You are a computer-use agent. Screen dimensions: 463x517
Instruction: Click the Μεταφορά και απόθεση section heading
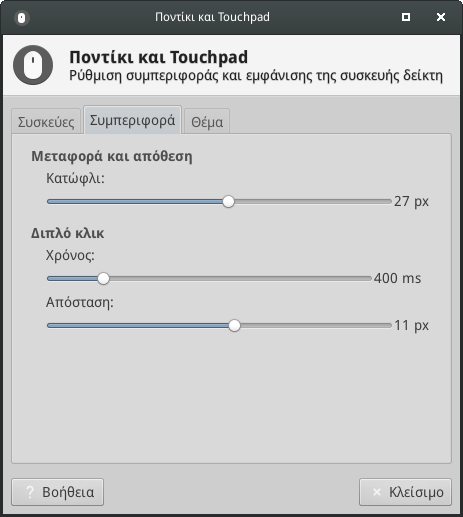112,156
